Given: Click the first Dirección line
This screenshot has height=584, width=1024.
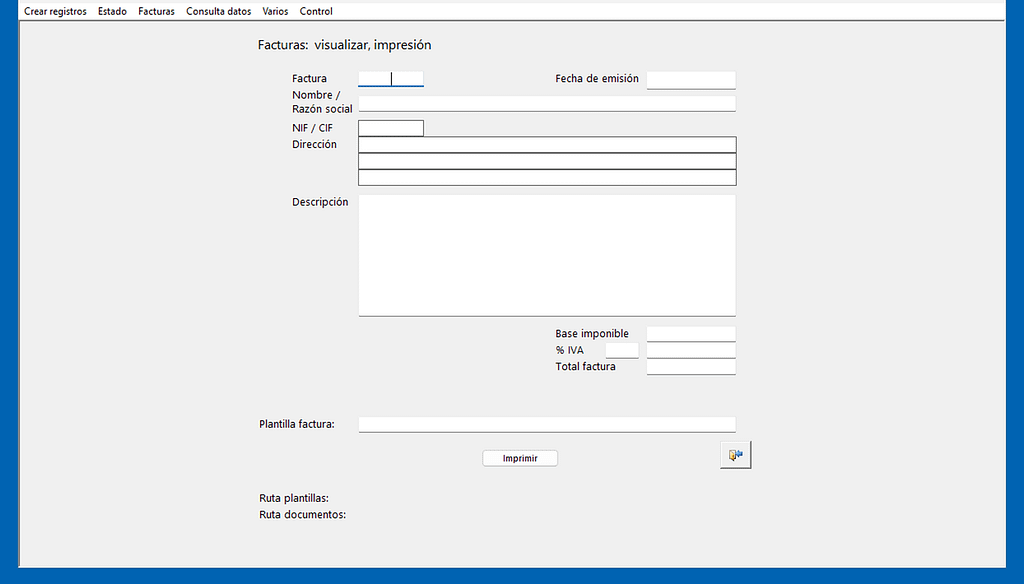Looking at the screenshot, I should click(x=546, y=145).
